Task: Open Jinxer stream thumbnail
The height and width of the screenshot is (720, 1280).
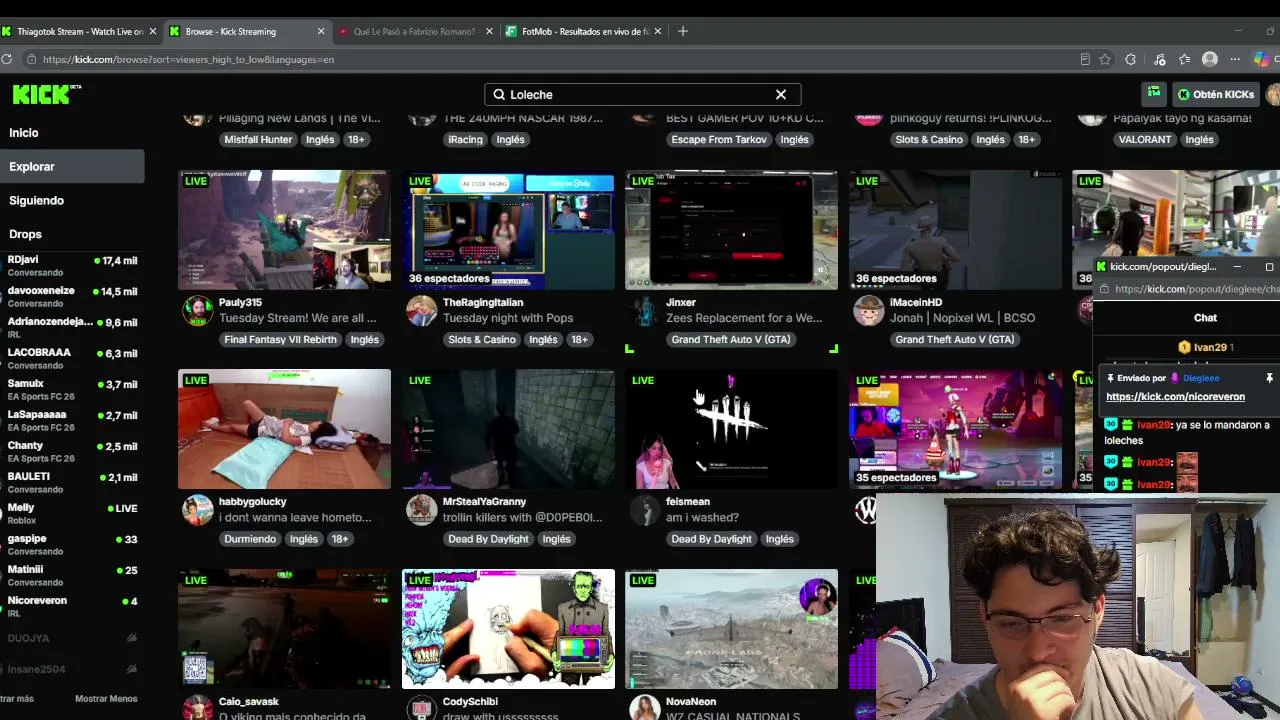Action: [731, 230]
